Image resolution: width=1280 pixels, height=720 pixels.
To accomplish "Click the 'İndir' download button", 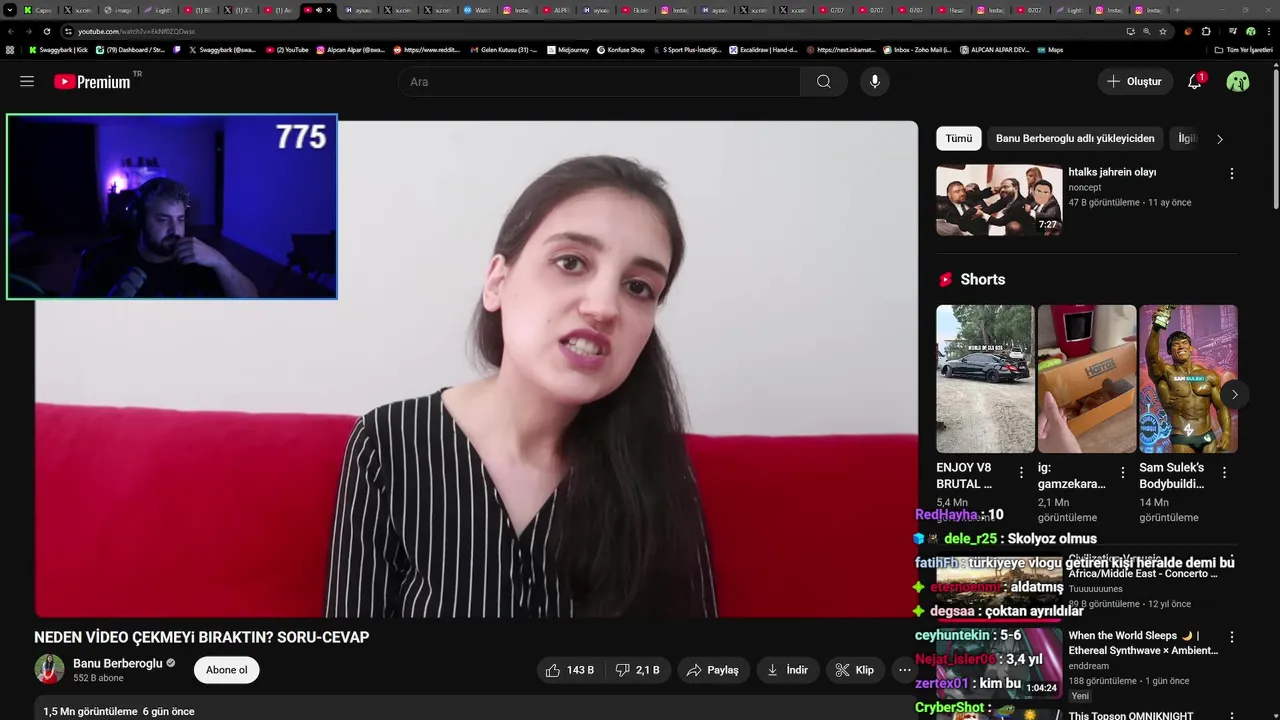I will 788,670.
